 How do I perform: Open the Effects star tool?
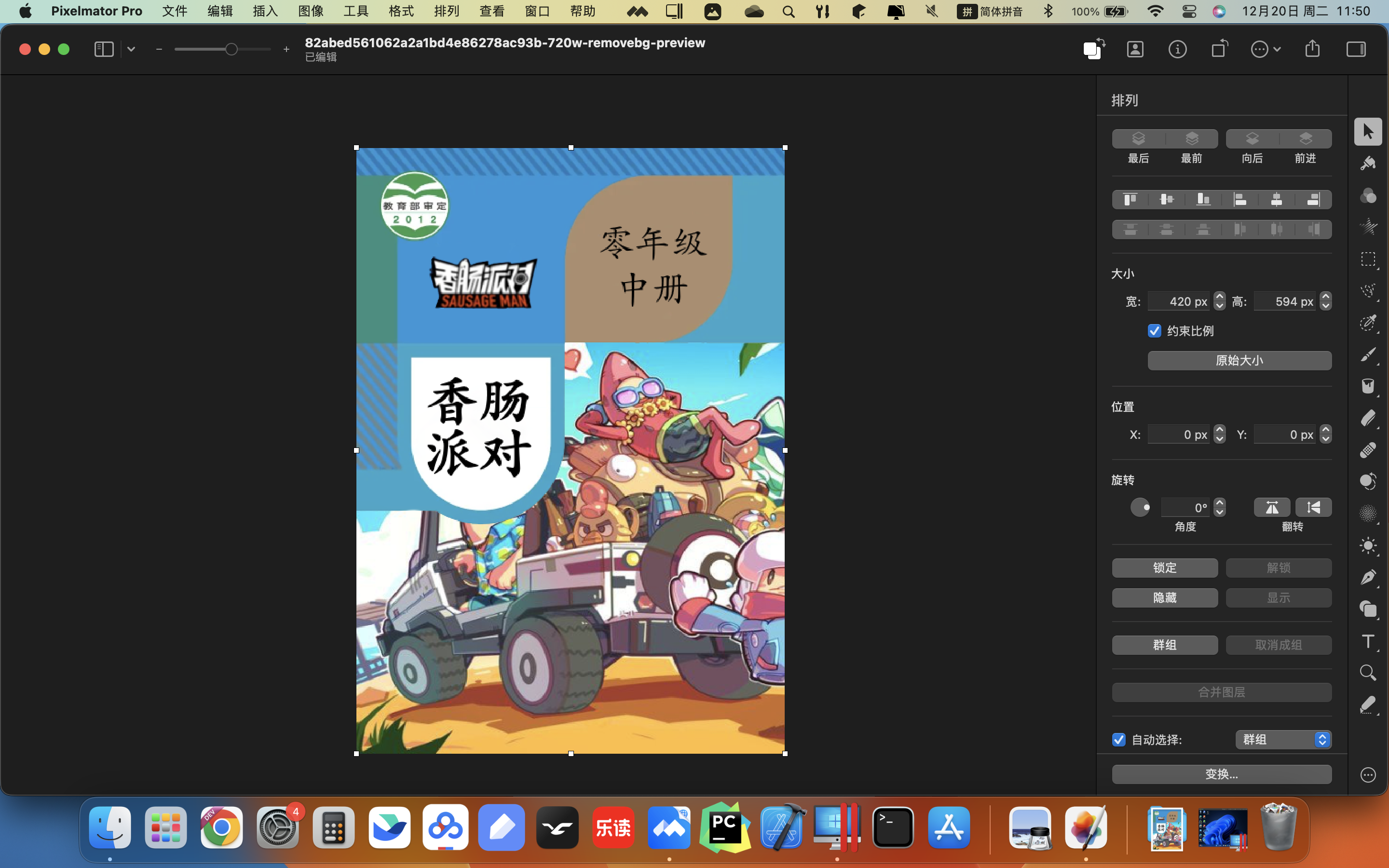tap(1368, 227)
